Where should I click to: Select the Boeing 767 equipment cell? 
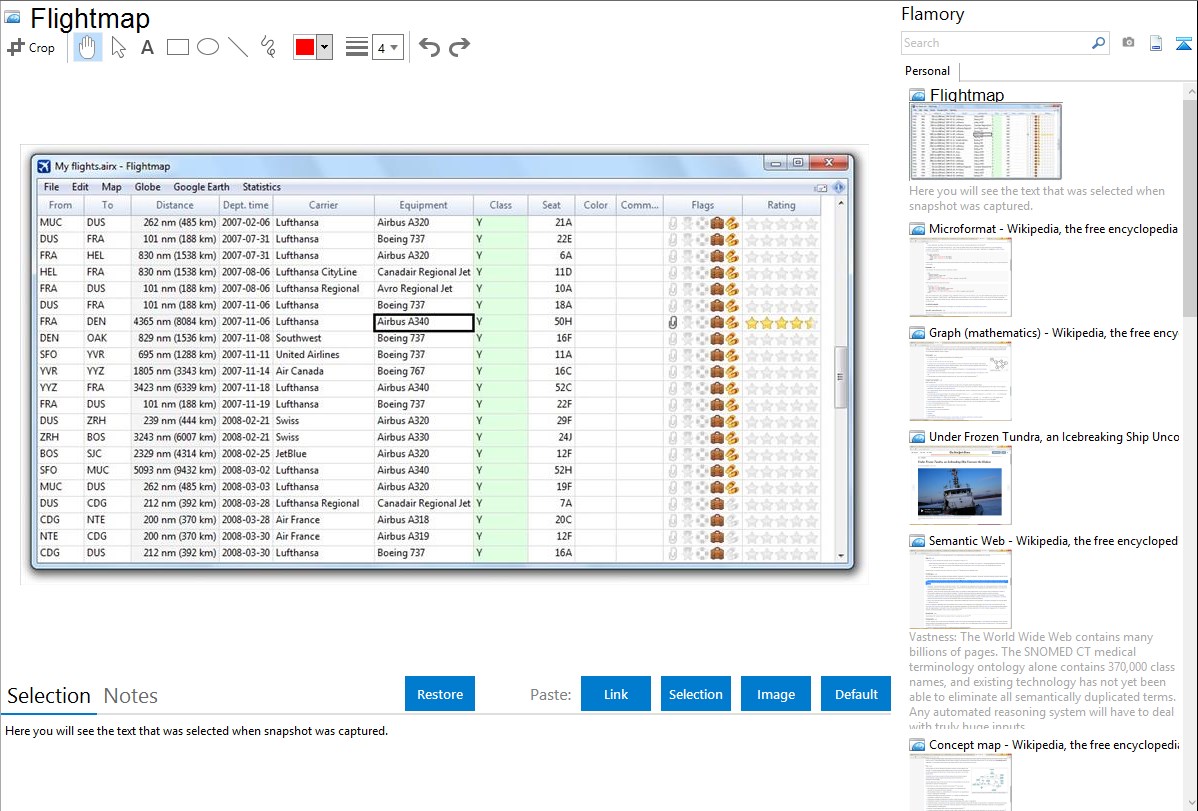point(423,371)
